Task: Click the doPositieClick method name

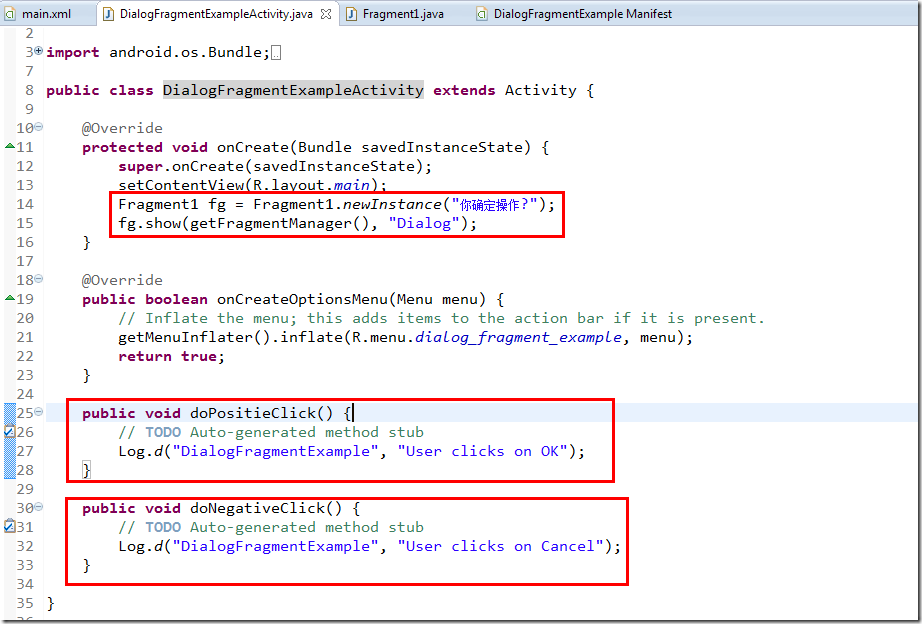Action: pyautogui.click(x=253, y=413)
